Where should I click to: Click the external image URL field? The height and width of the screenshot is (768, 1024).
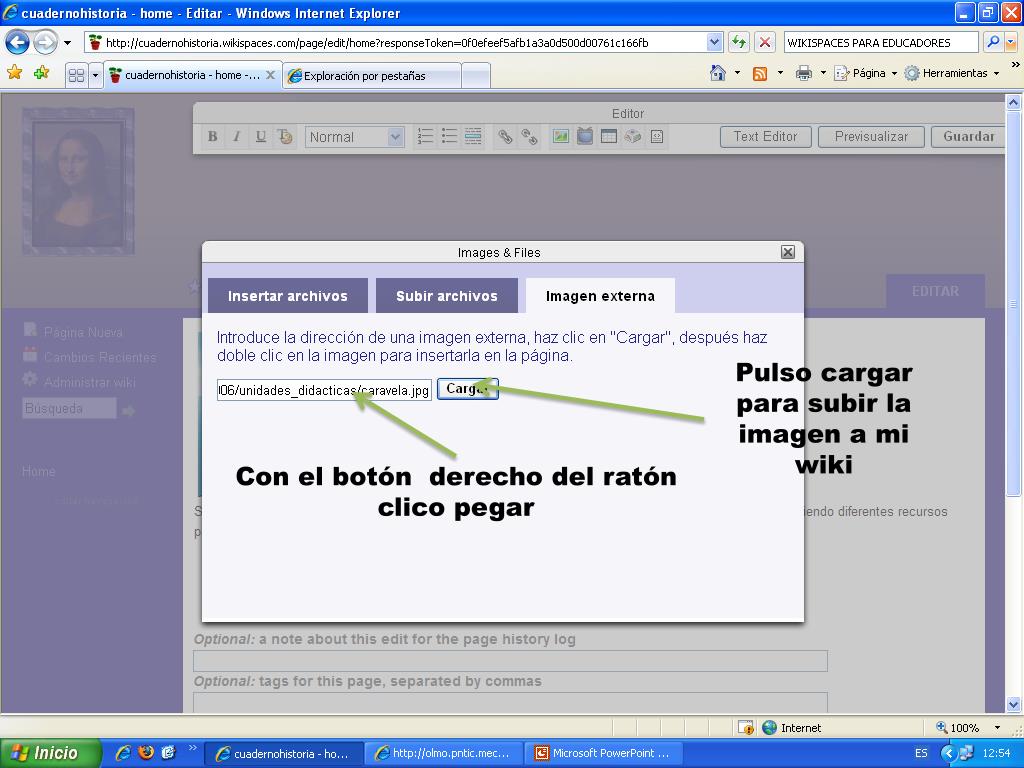(324, 390)
